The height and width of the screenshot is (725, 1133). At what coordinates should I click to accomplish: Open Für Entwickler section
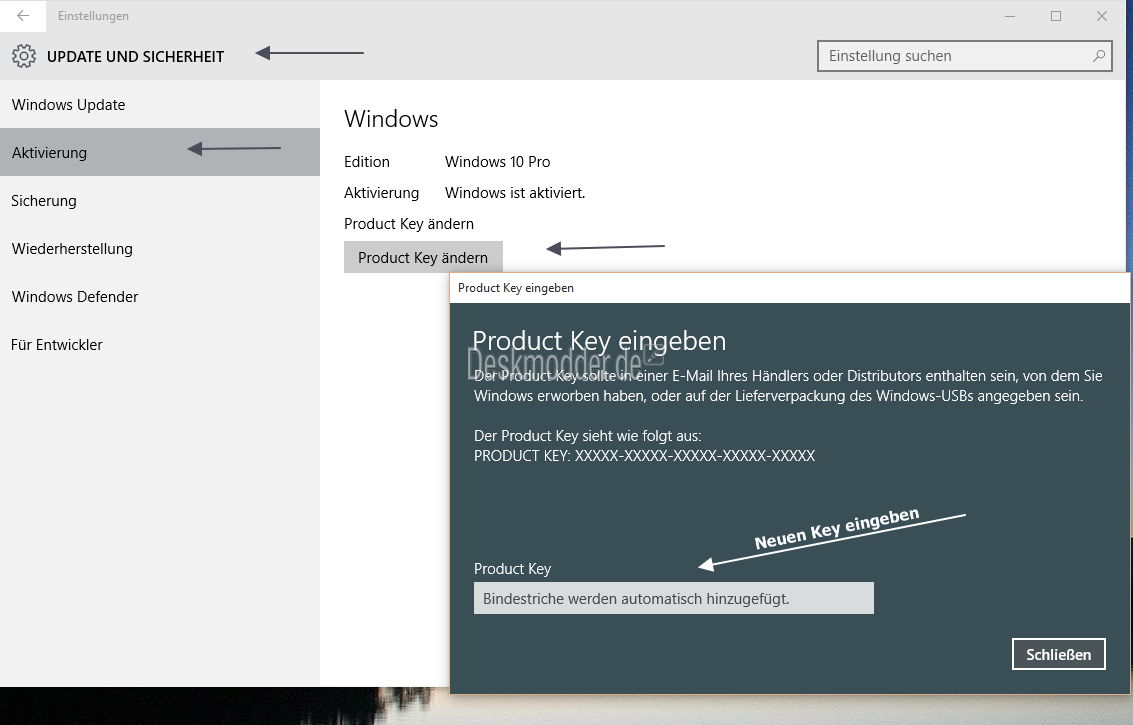pos(160,344)
